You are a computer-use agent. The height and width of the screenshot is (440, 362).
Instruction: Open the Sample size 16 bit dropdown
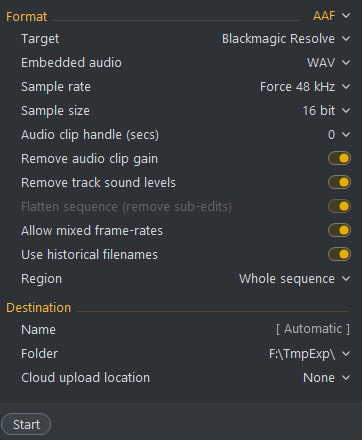coord(326,111)
